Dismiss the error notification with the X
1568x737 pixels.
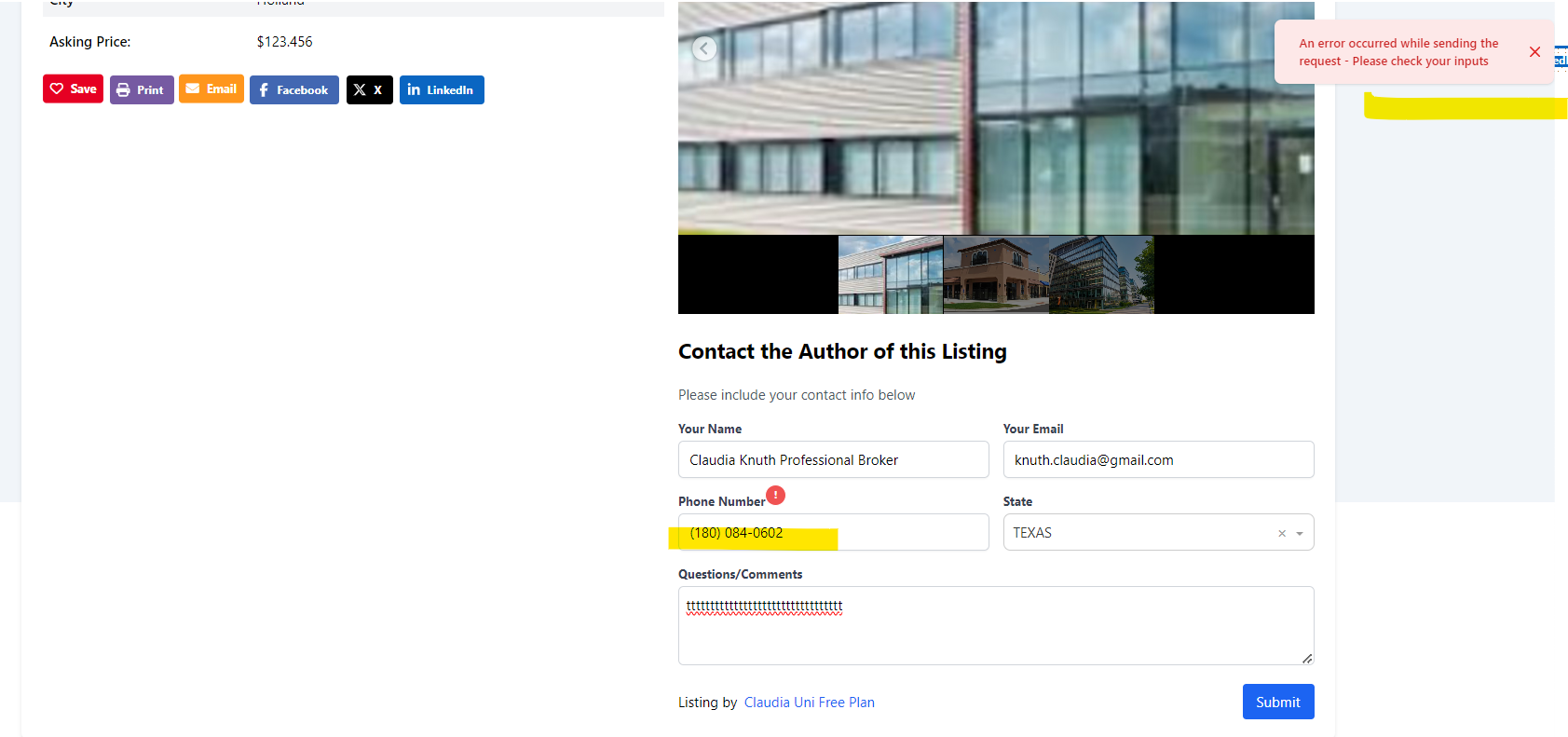[1534, 52]
